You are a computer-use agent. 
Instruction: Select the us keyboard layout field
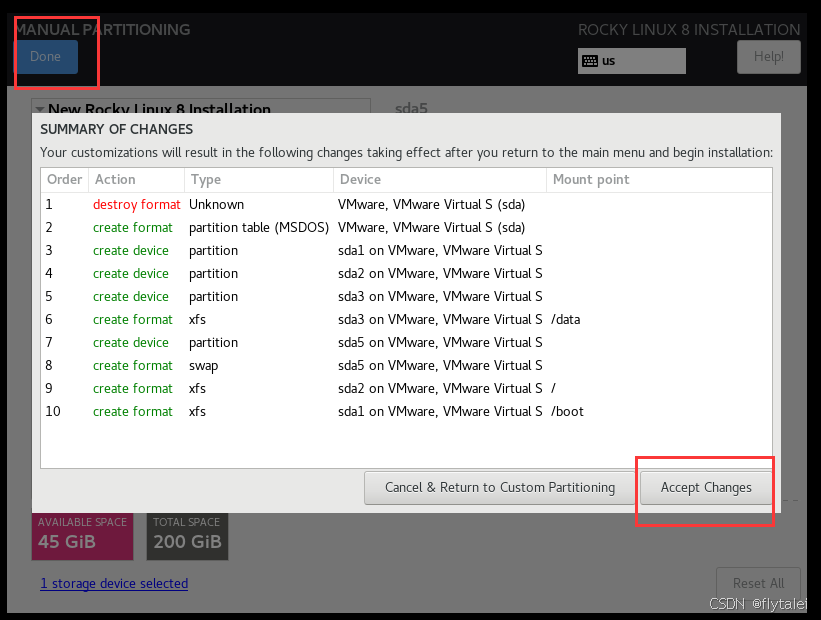(631, 61)
